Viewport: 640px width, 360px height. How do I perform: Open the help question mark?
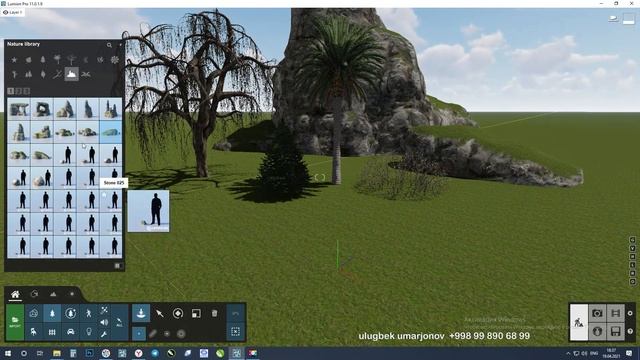tap(630, 331)
